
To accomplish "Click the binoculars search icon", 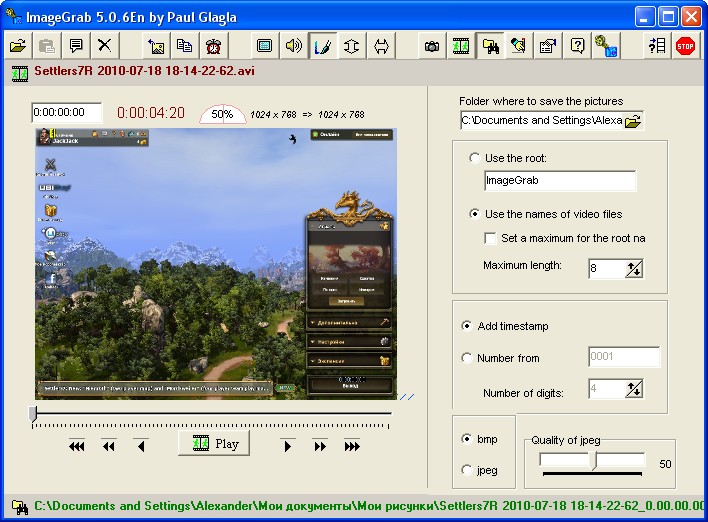I will (x=490, y=46).
